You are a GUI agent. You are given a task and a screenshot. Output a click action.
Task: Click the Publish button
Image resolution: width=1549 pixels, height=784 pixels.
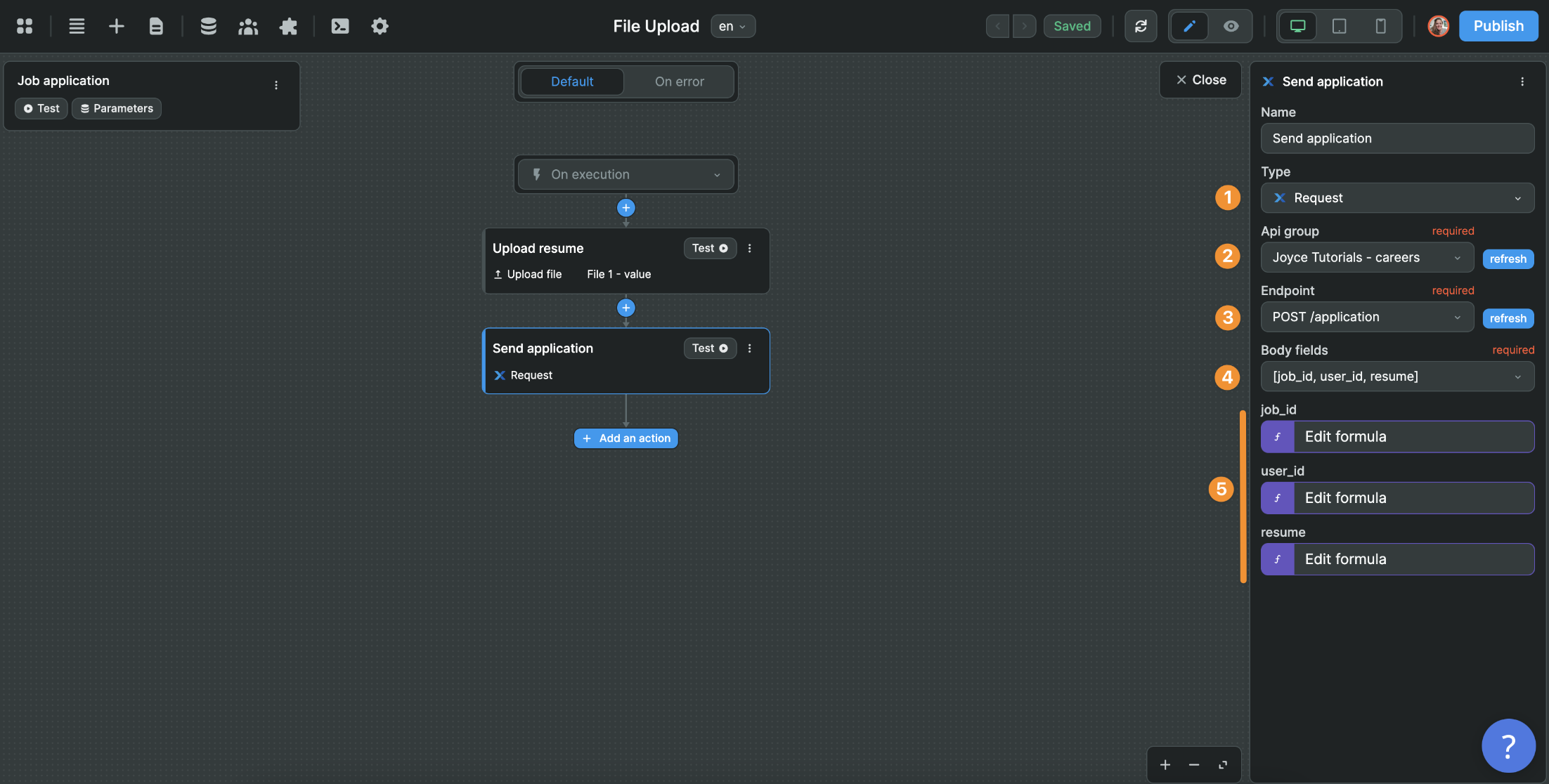click(x=1498, y=26)
